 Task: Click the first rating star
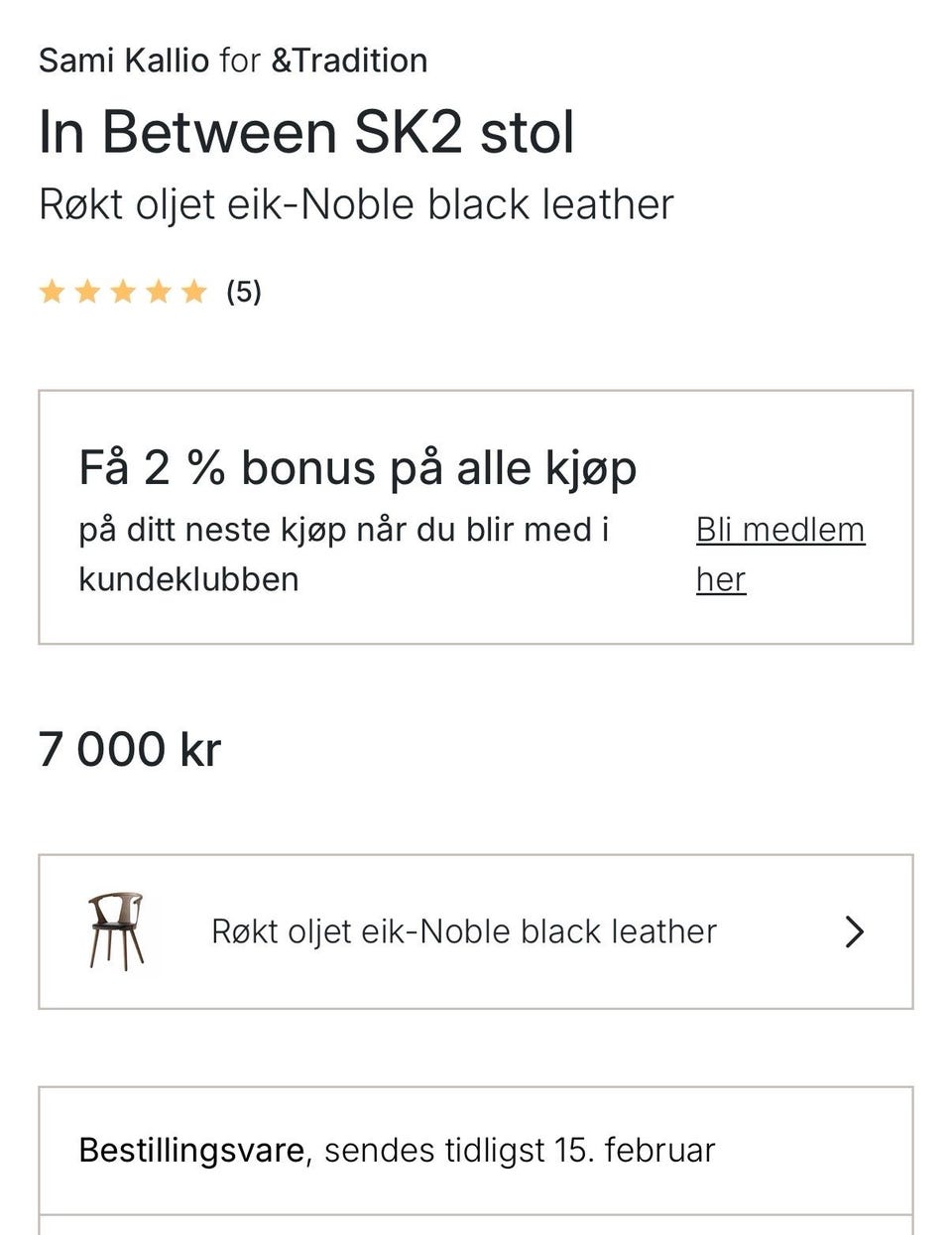[52, 292]
